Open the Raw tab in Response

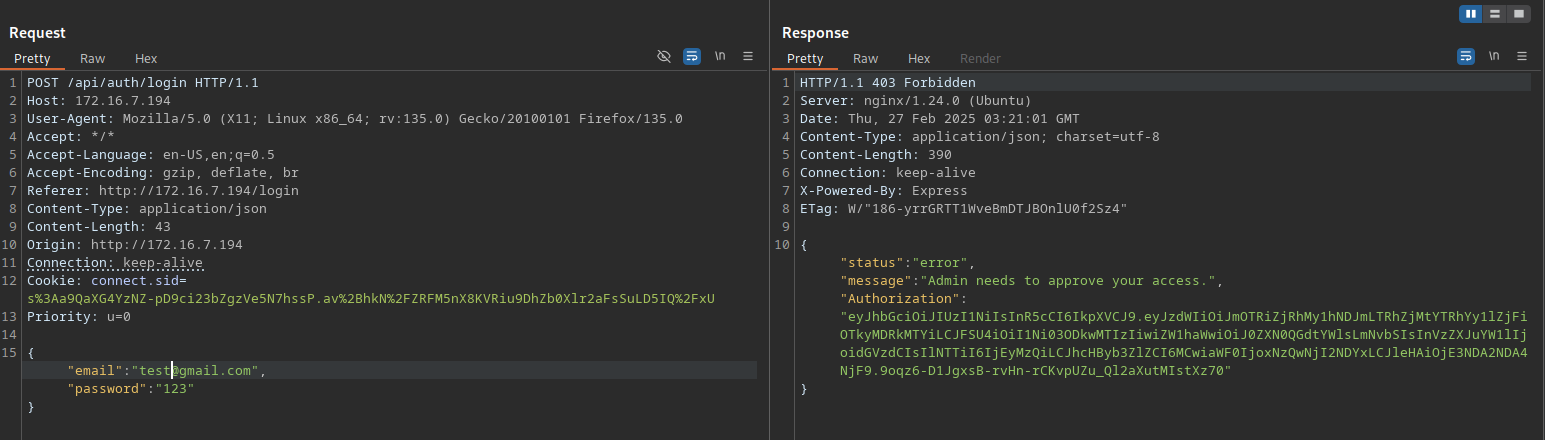[x=866, y=59]
